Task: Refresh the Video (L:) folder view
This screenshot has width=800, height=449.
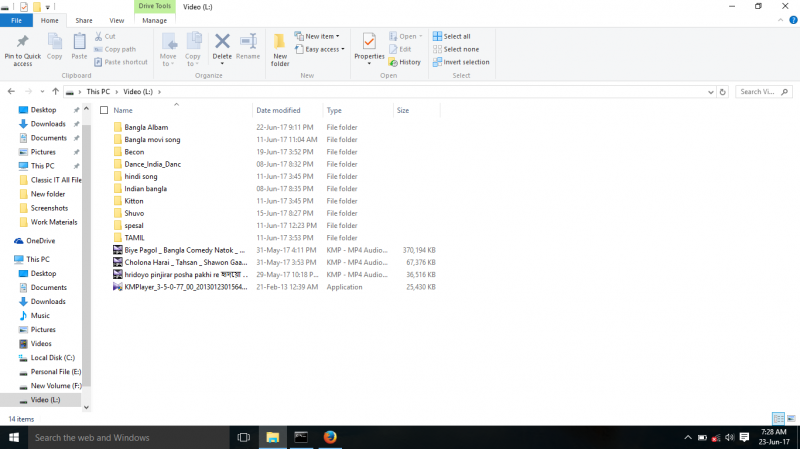Action: pos(722,92)
